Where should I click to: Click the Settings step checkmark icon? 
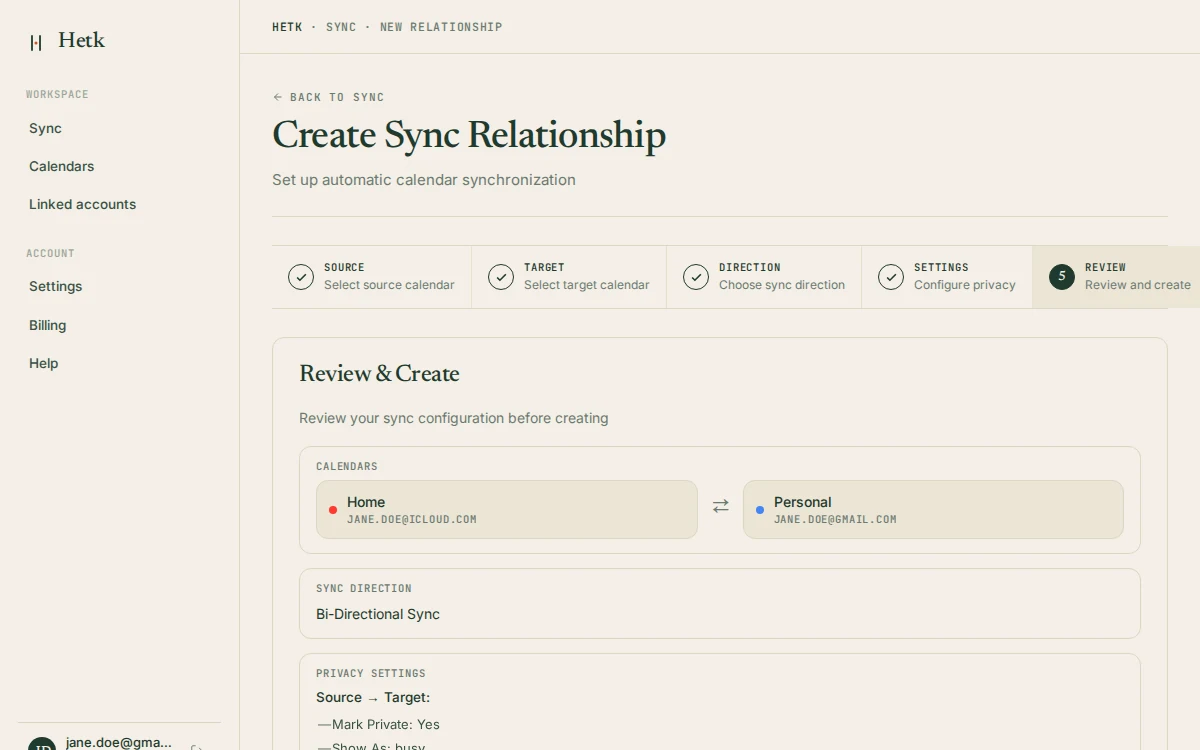click(x=891, y=277)
